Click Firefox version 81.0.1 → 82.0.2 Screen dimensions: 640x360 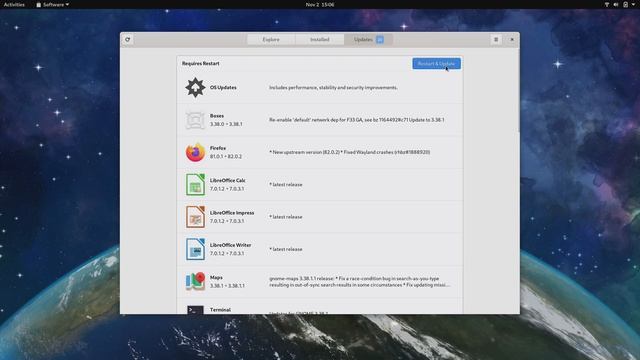coord(226,156)
